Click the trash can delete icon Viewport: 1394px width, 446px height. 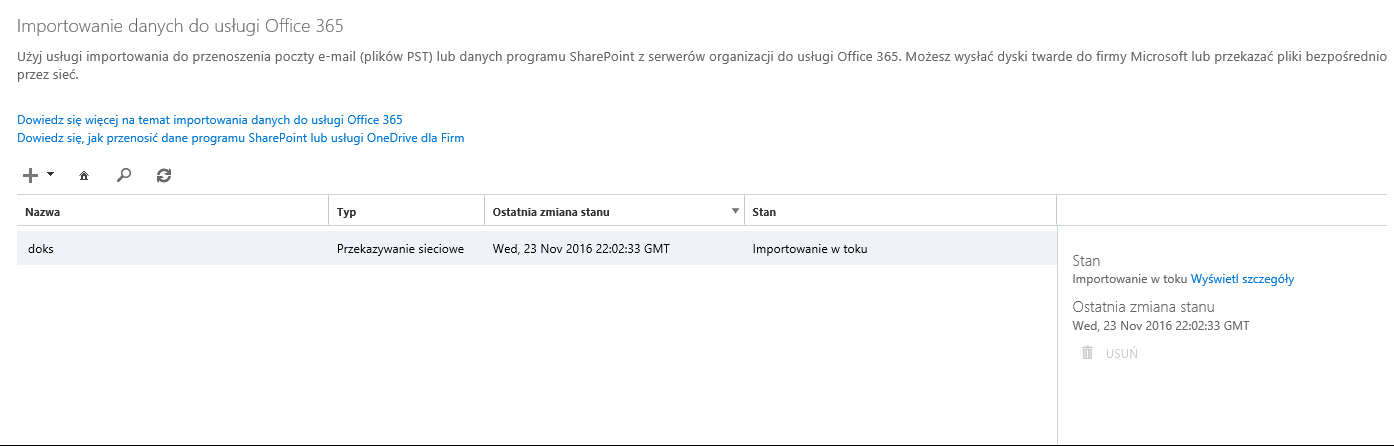(x=1087, y=353)
